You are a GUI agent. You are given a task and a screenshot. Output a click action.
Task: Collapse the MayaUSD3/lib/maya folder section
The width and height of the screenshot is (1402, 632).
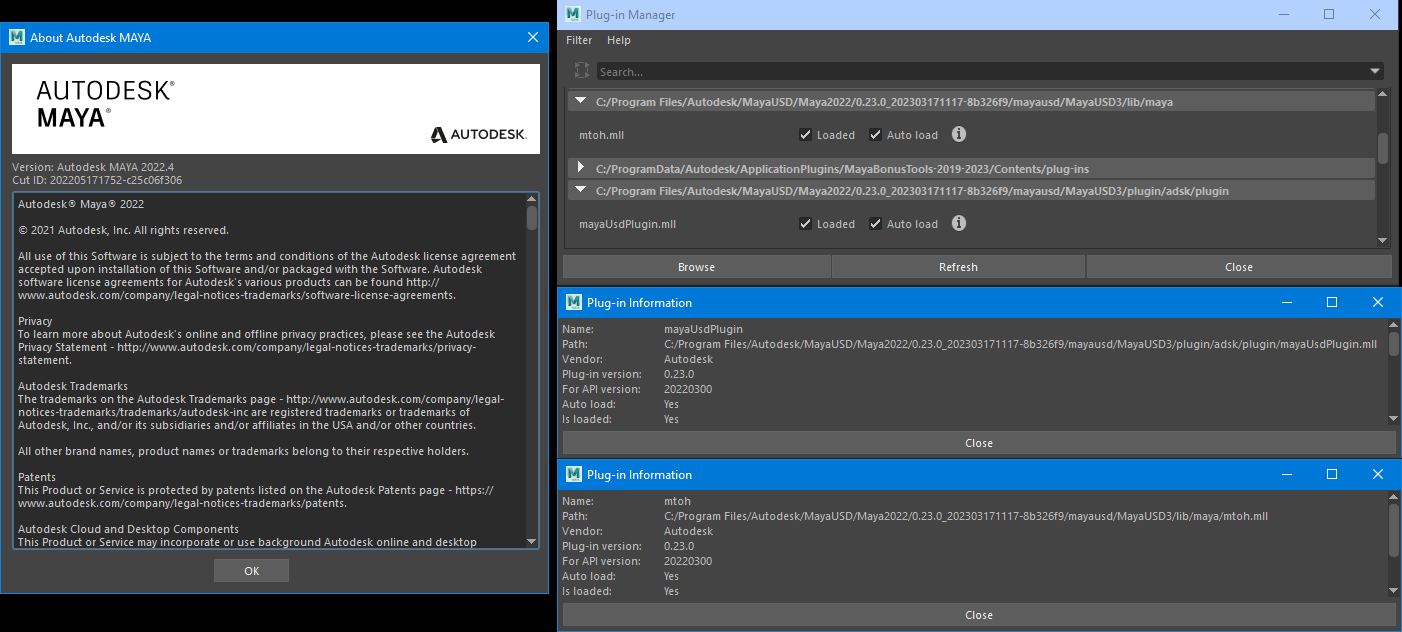click(580, 101)
